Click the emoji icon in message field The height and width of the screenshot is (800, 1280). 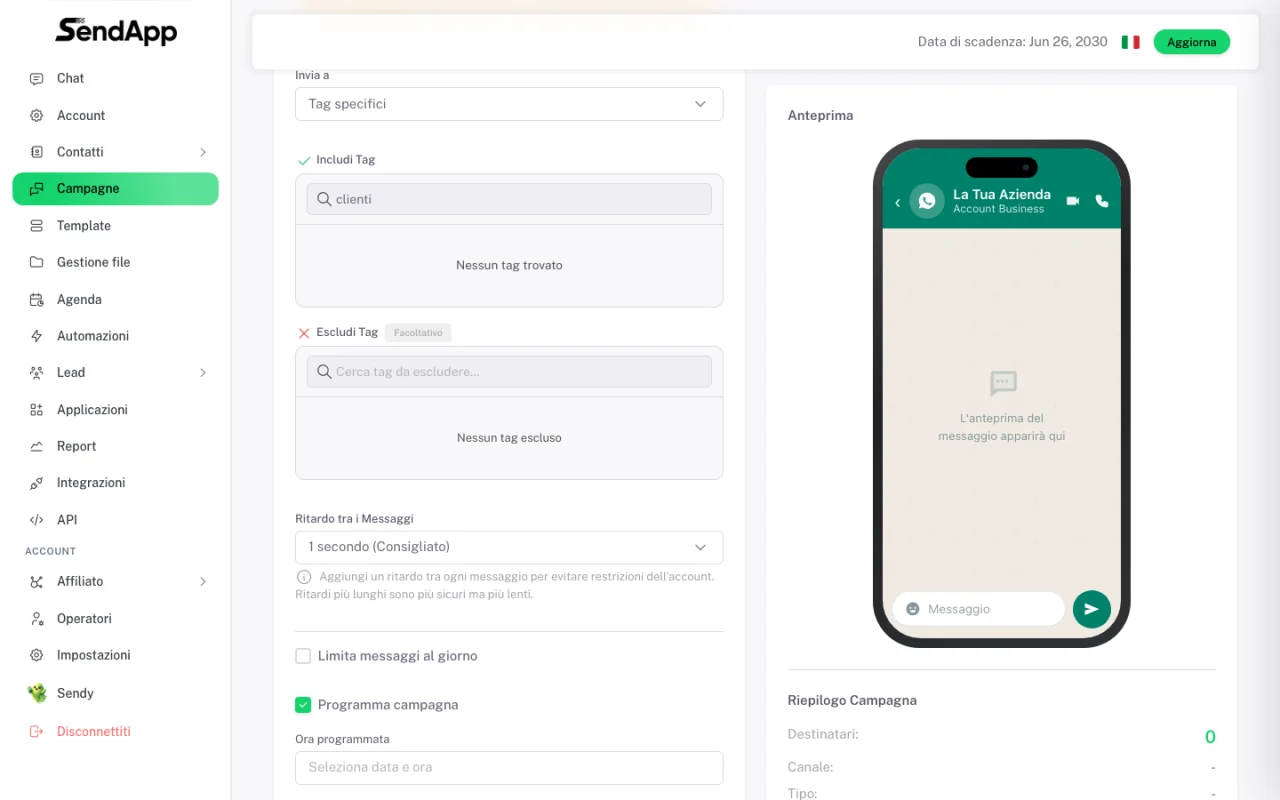point(912,609)
